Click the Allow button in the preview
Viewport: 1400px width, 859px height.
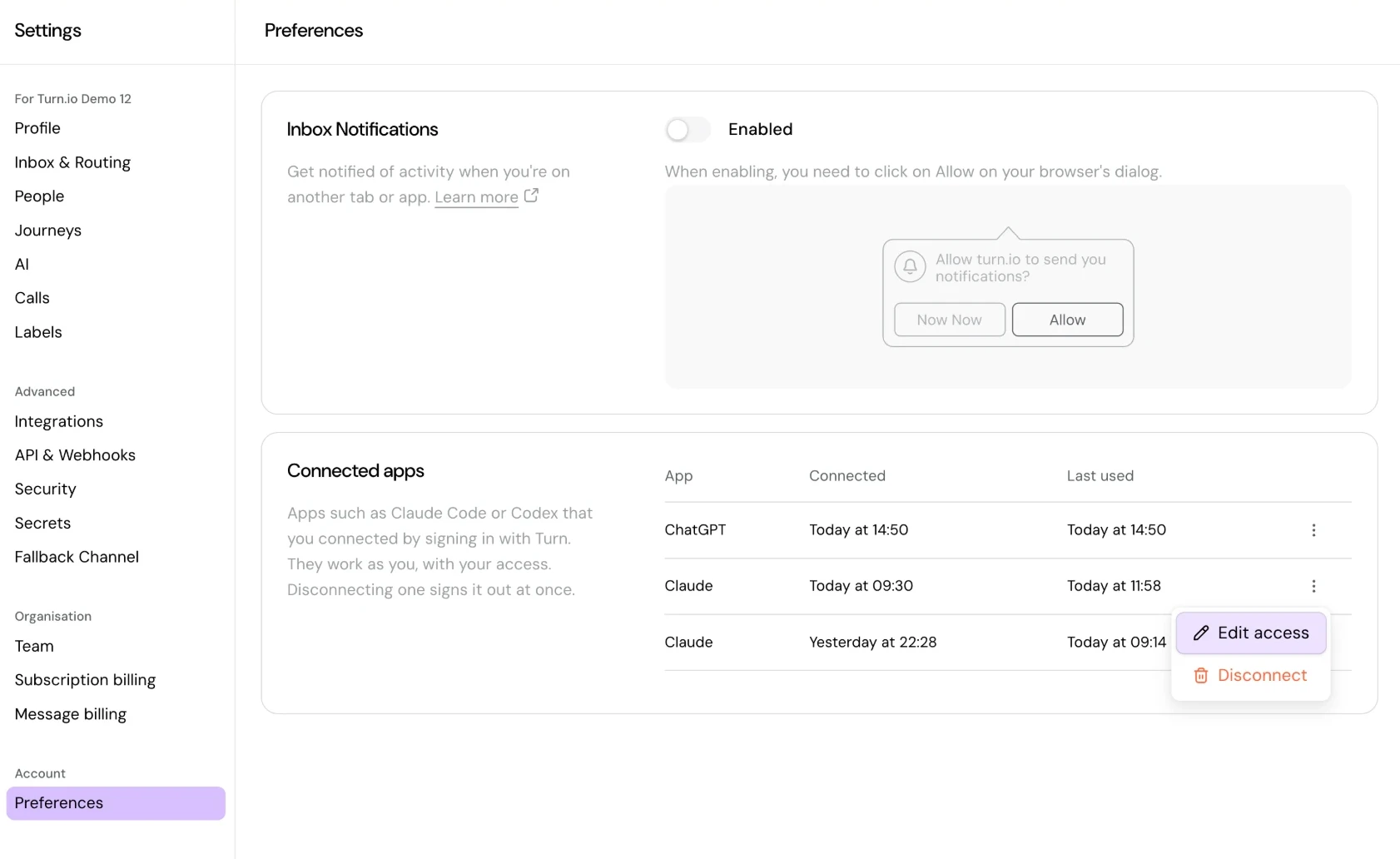coord(1067,320)
